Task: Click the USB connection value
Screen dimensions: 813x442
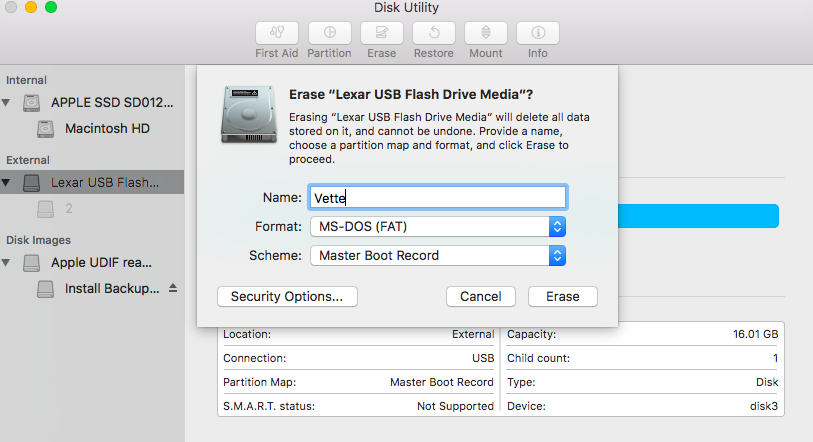Action: pos(483,358)
